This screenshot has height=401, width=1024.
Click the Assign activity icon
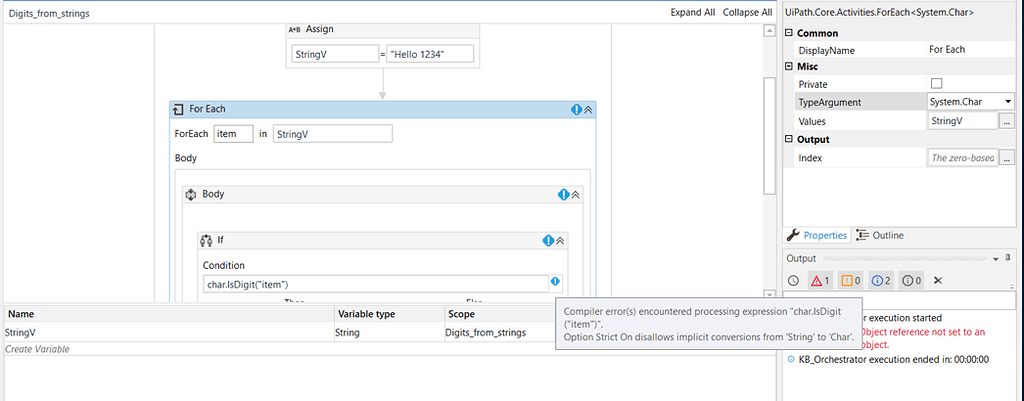point(295,29)
